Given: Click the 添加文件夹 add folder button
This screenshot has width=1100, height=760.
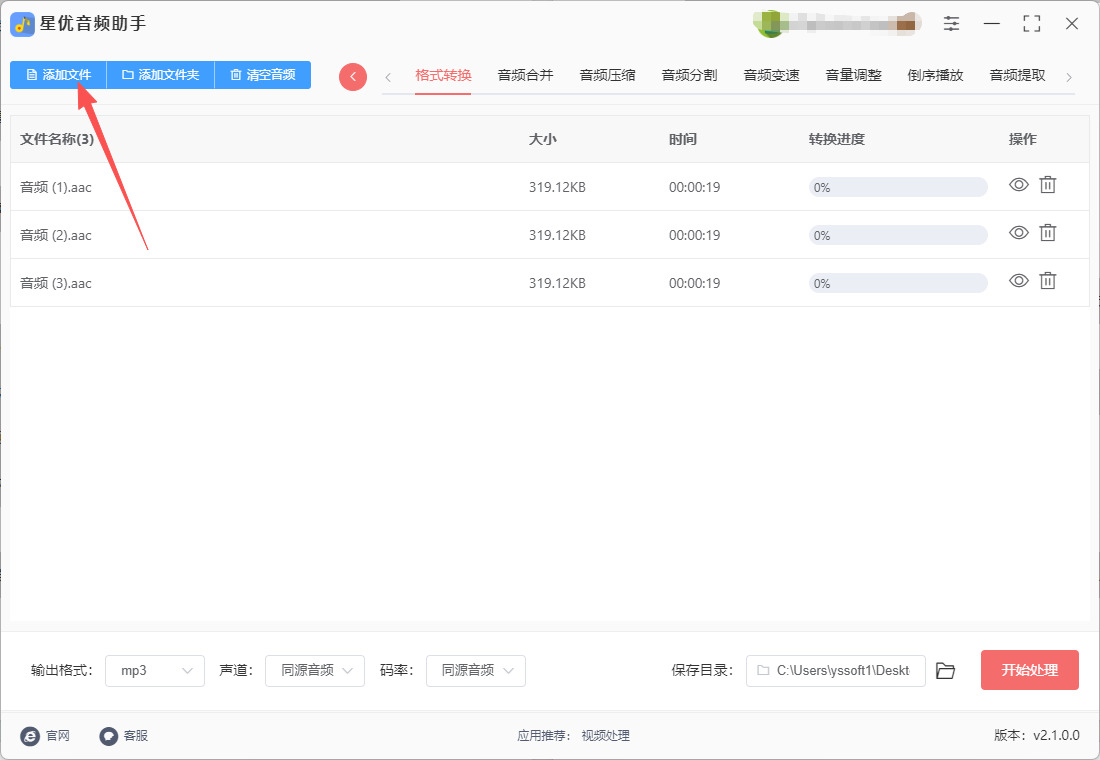Looking at the screenshot, I should click(160, 75).
